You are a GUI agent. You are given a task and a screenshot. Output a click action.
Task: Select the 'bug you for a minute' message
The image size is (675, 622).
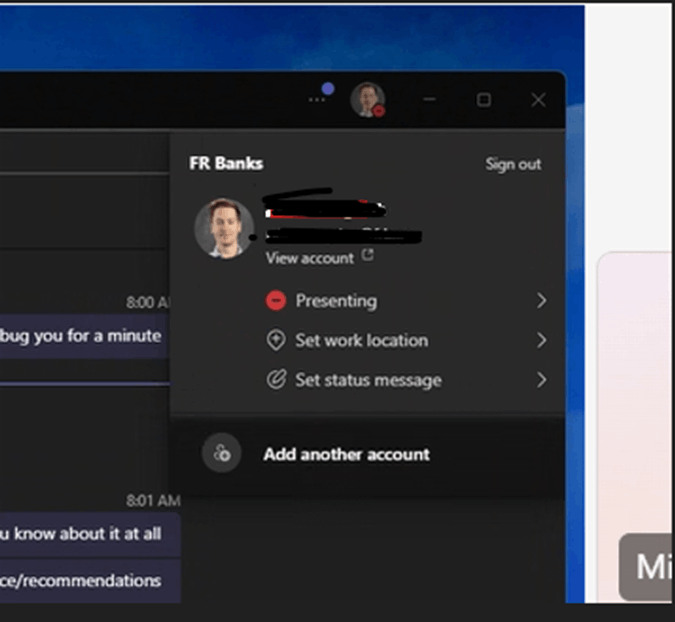pyautogui.click(x=83, y=336)
